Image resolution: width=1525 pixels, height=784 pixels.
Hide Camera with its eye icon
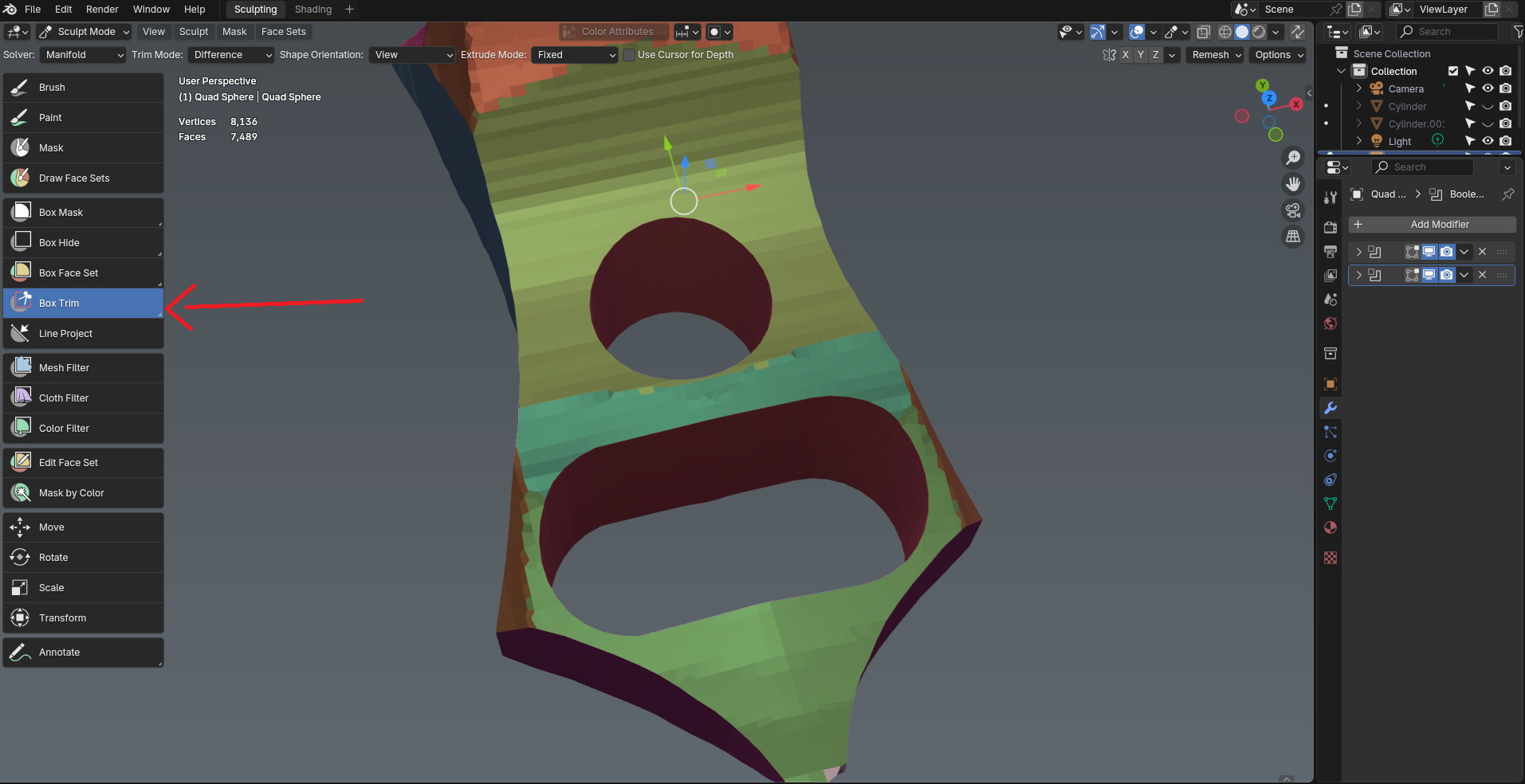click(1488, 88)
